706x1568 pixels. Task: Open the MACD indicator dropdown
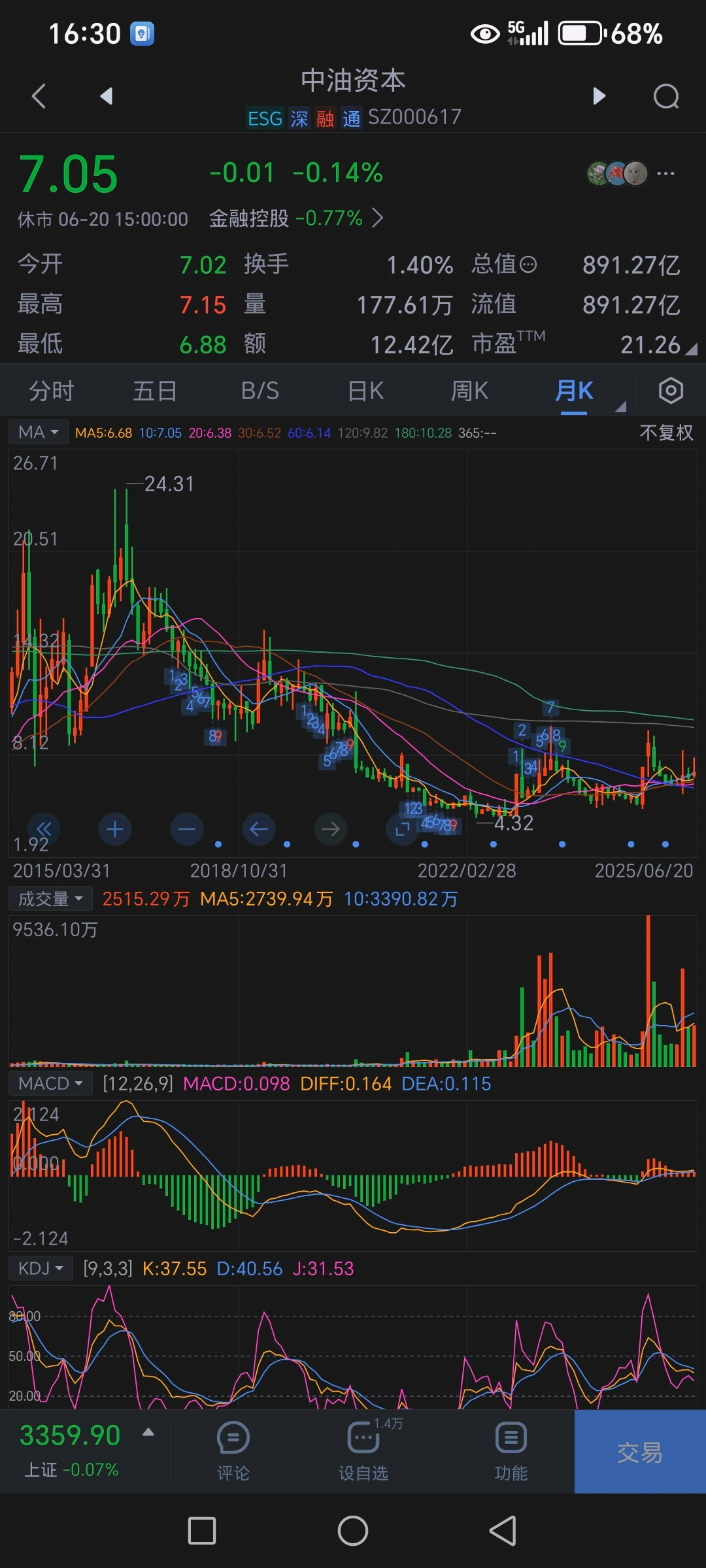50,1084
